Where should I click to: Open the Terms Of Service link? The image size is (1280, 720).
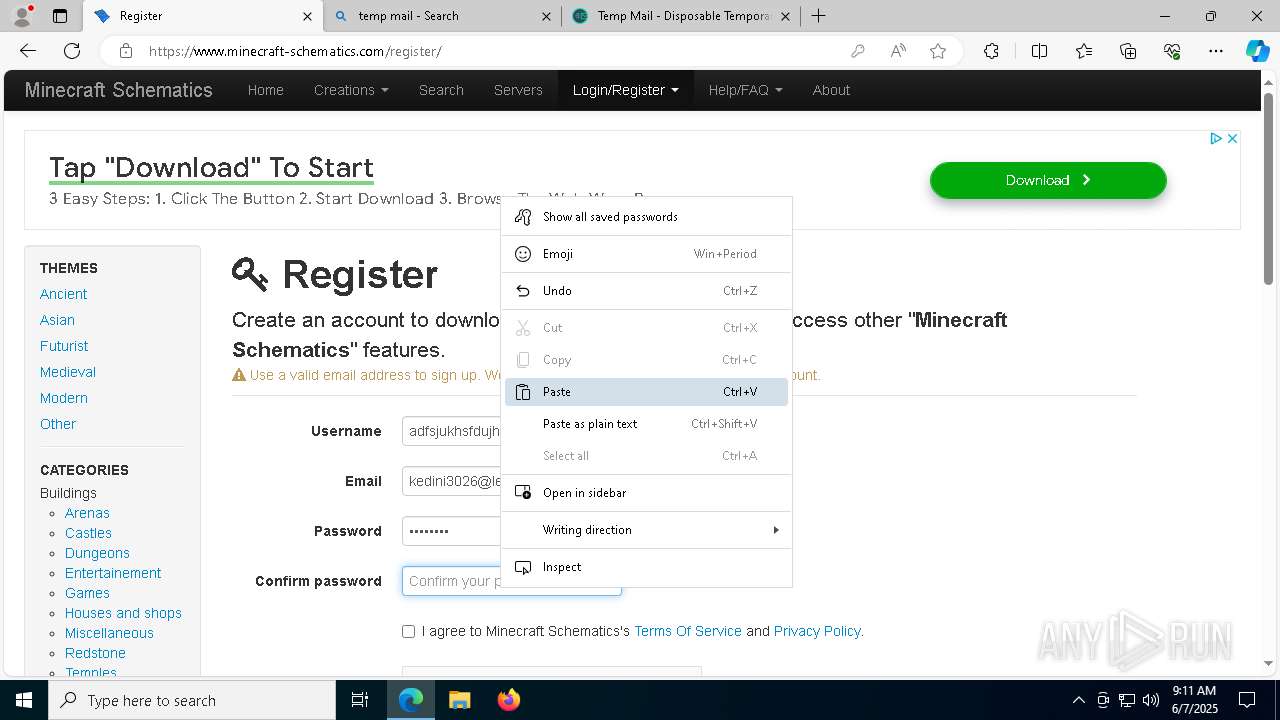click(x=688, y=631)
